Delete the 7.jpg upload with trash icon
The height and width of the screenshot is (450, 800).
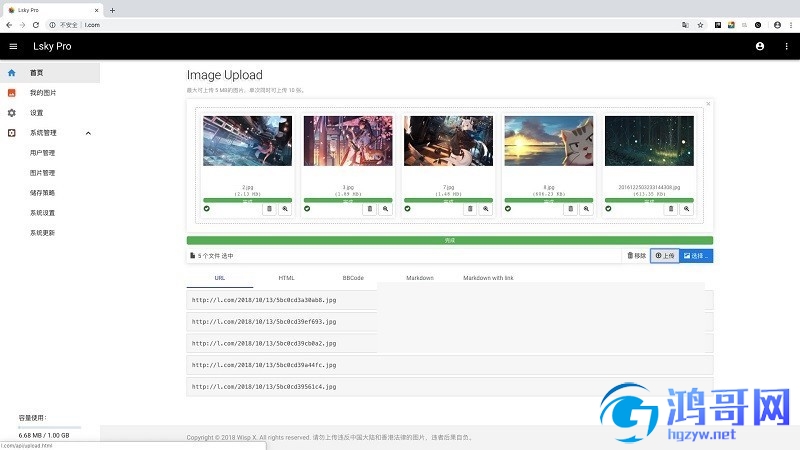[x=470, y=209]
